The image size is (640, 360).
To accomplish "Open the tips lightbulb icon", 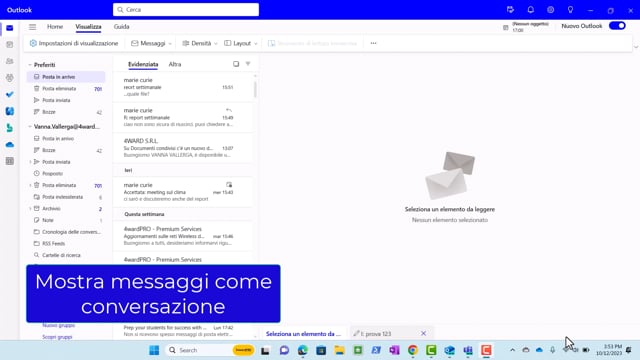I will (570, 10).
